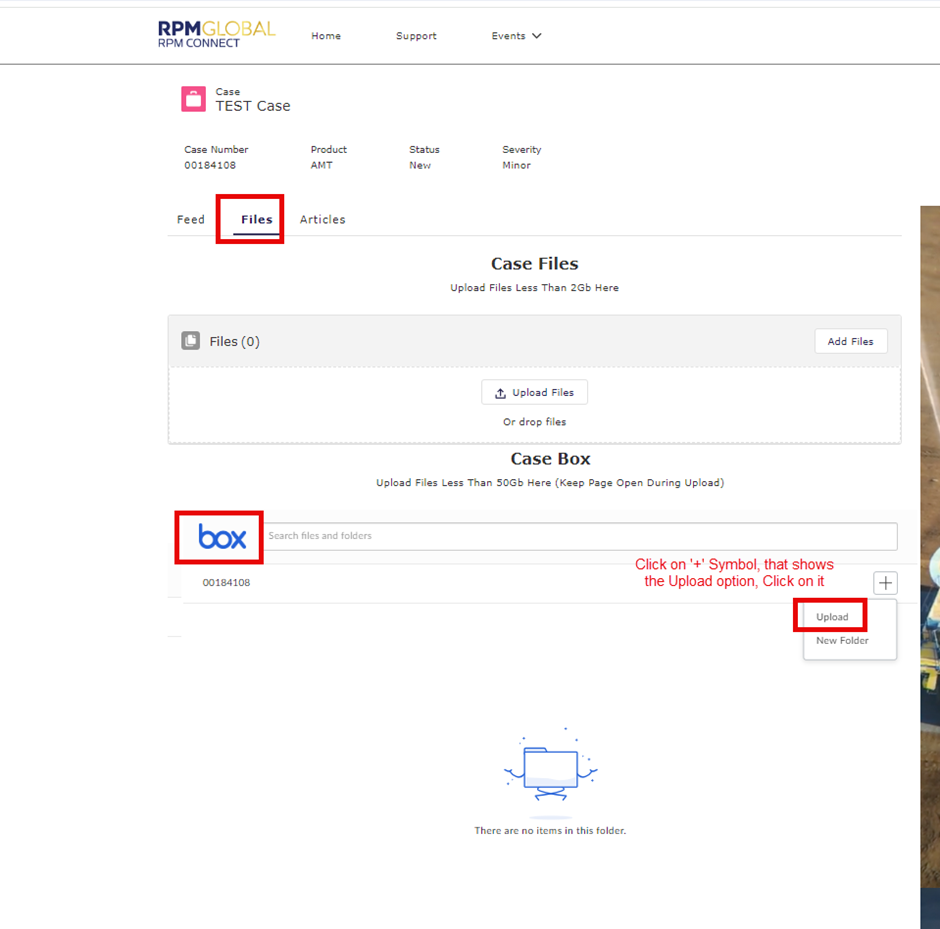940x929 pixels.
Task: Switch to the Feed tab
Action: [x=190, y=219]
